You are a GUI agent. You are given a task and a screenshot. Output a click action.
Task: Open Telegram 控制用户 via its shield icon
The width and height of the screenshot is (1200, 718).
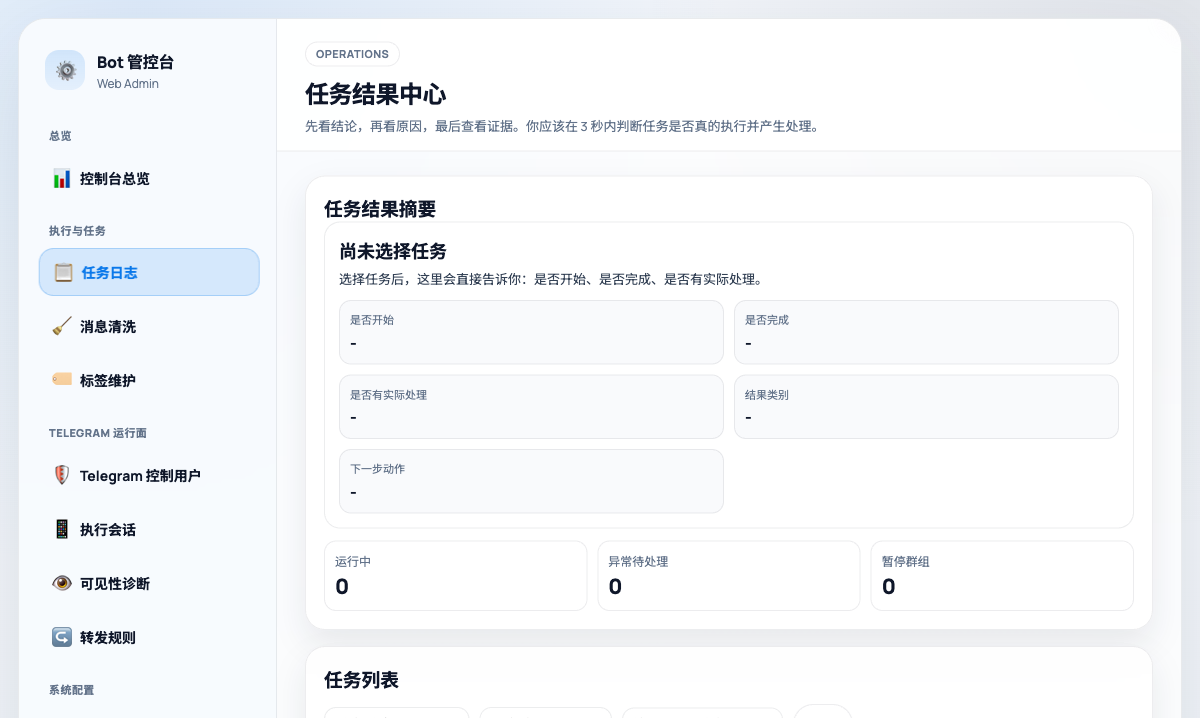pos(62,475)
